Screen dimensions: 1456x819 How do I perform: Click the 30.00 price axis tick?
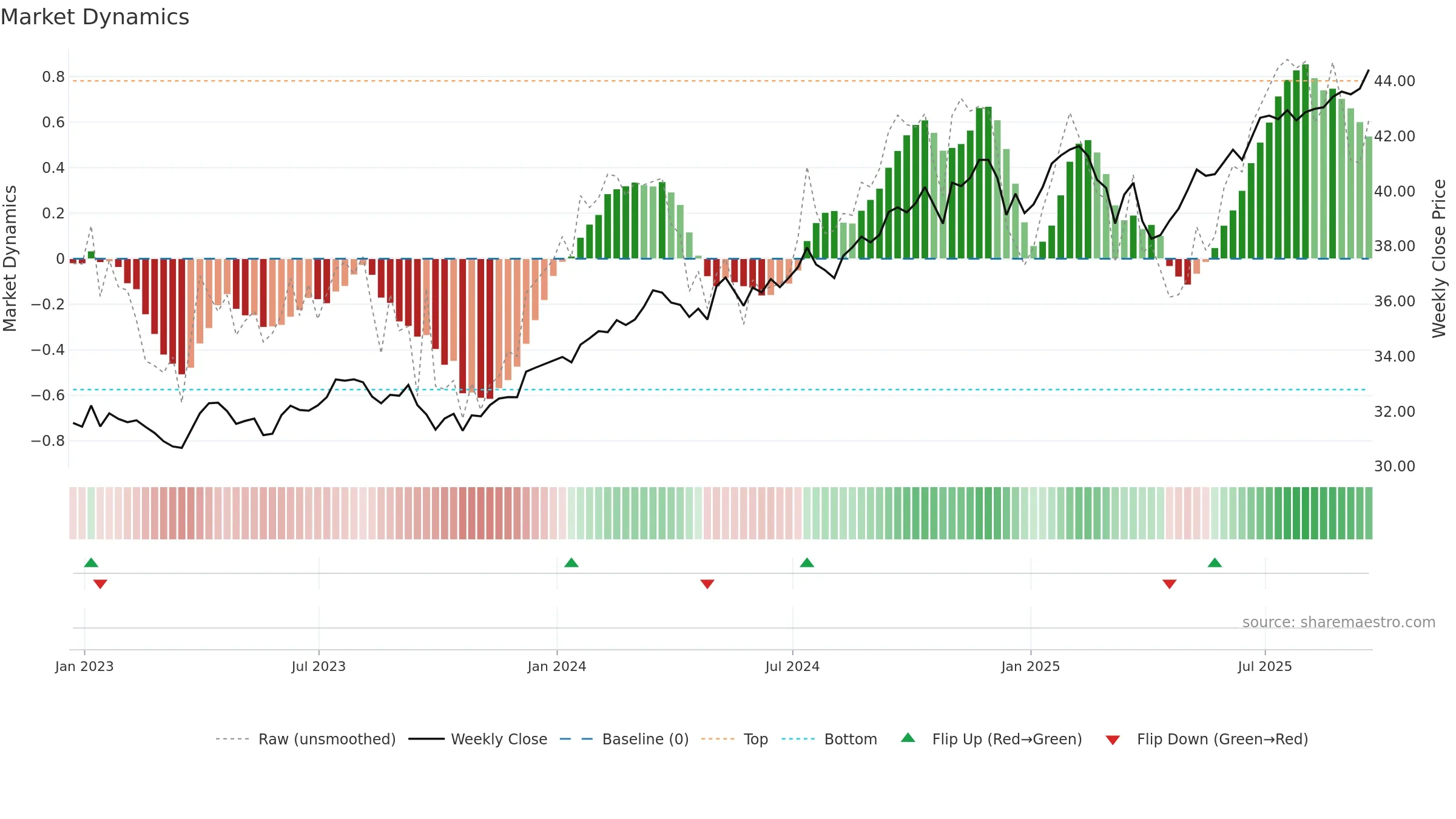(x=1395, y=466)
